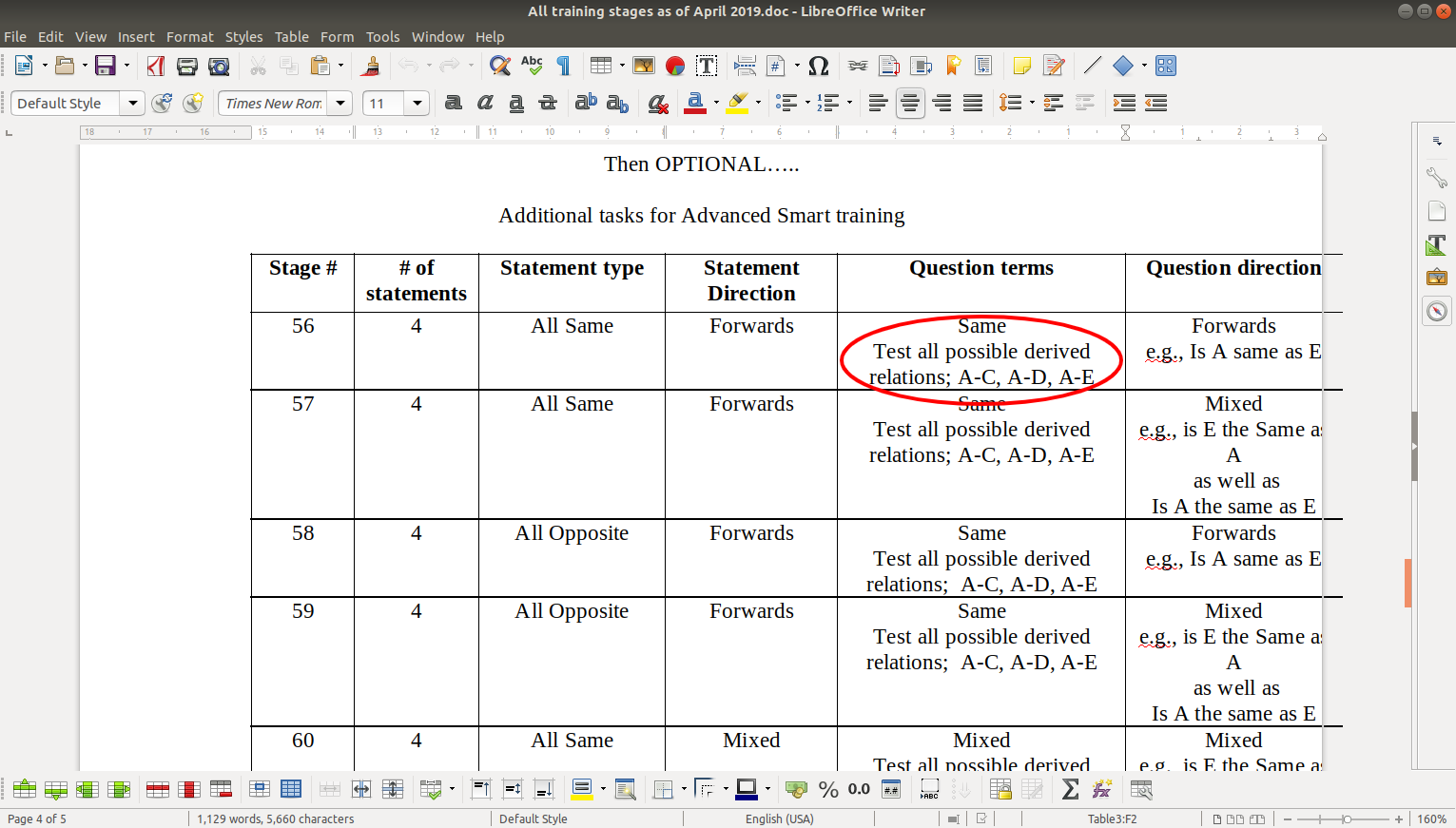Click the Insert Chart icon
The image size is (1456, 828).
click(675, 66)
